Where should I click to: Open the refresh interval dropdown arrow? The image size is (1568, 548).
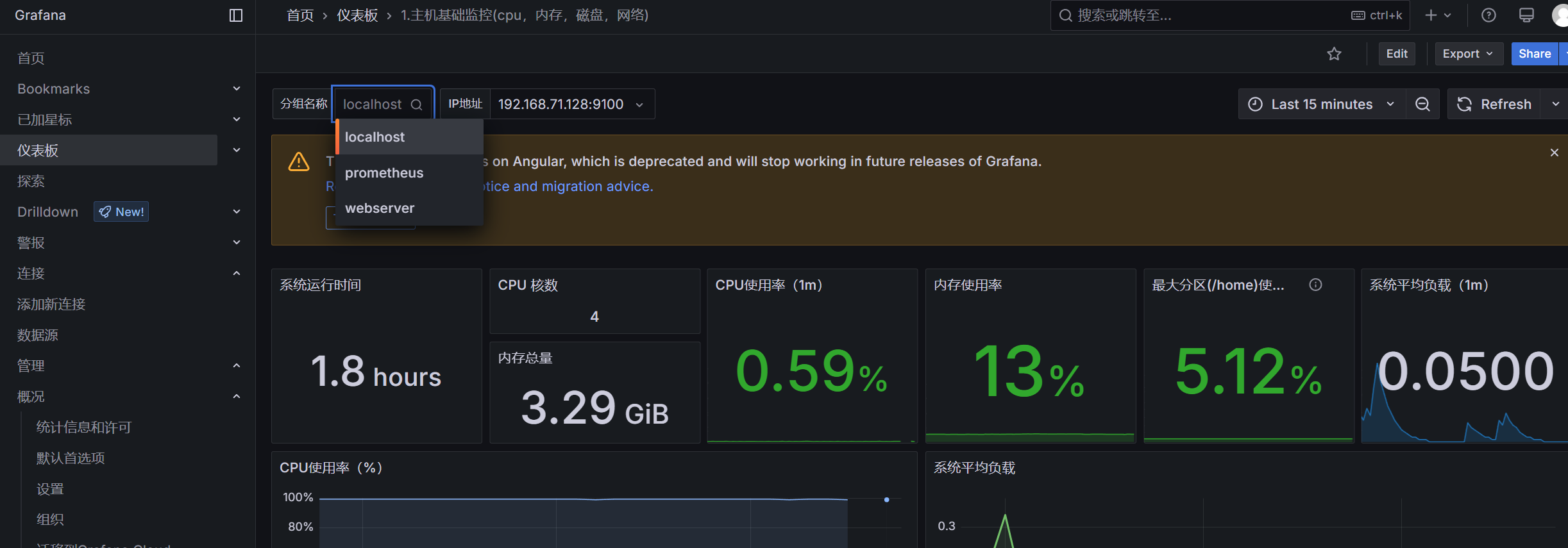[1555, 104]
